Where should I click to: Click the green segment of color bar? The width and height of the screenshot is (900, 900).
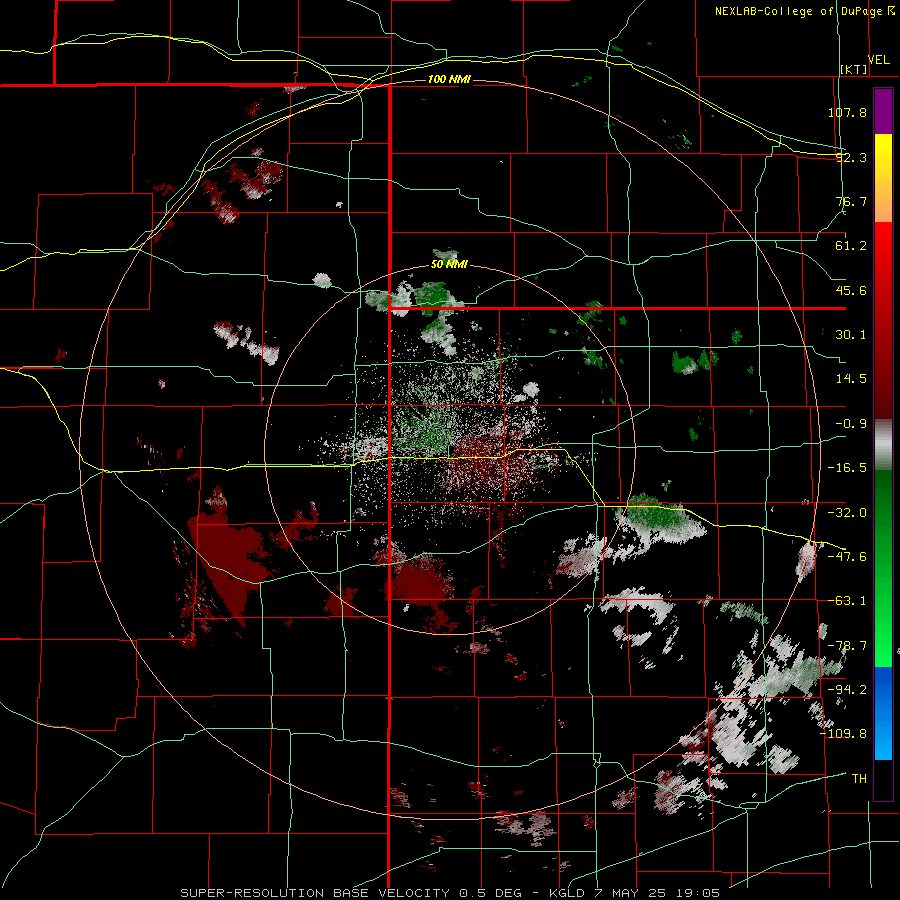click(x=883, y=568)
